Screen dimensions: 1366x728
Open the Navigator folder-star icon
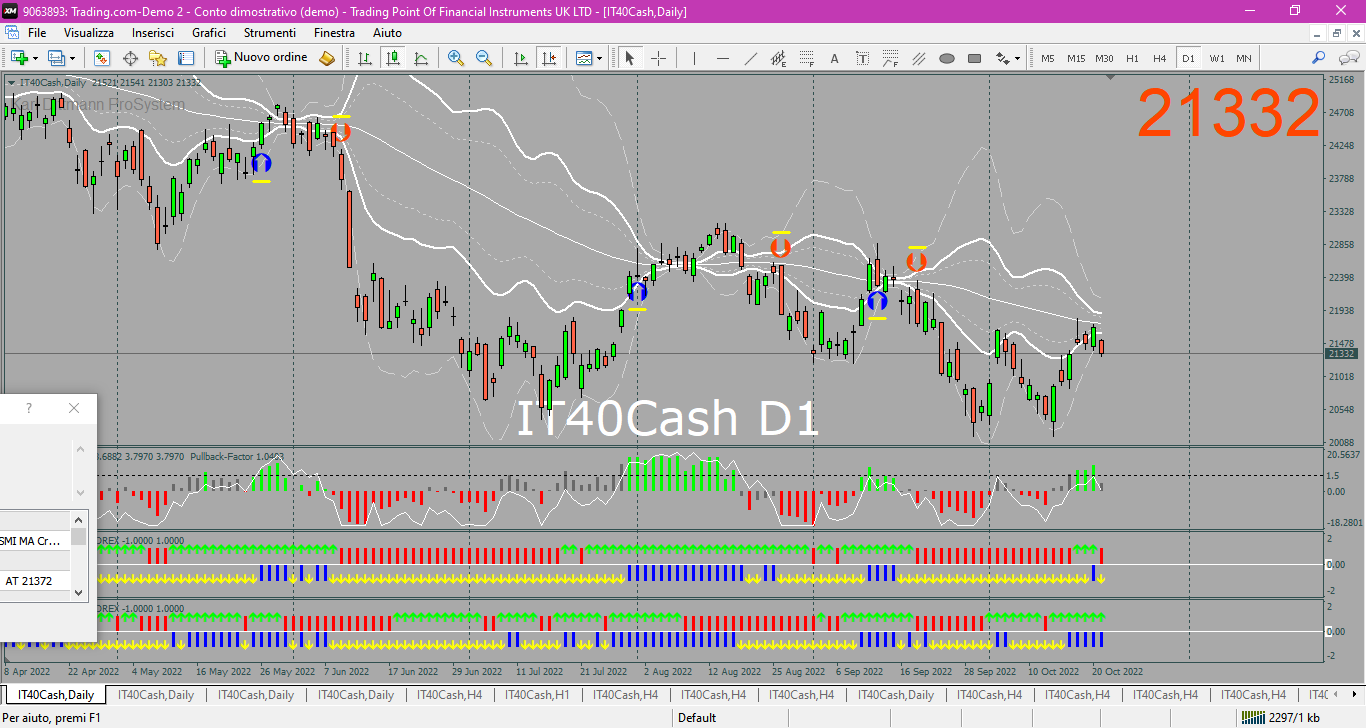[x=158, y=58]
